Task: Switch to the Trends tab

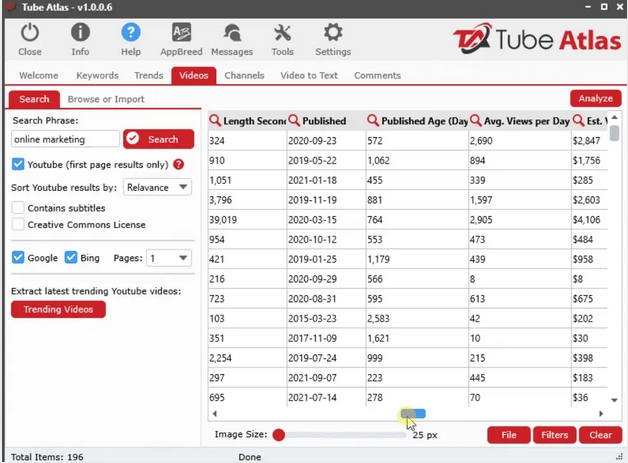Action: click(149, 75)
